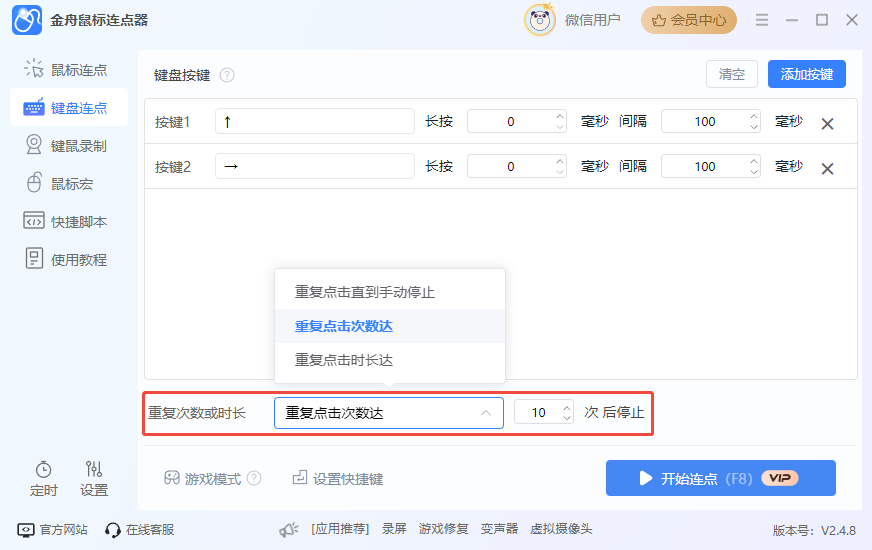Image resolution: width=872 pixels, height=550 pixels.
Task: Choose 重复点击直到手动停止 option
Action: pos(390,292)
